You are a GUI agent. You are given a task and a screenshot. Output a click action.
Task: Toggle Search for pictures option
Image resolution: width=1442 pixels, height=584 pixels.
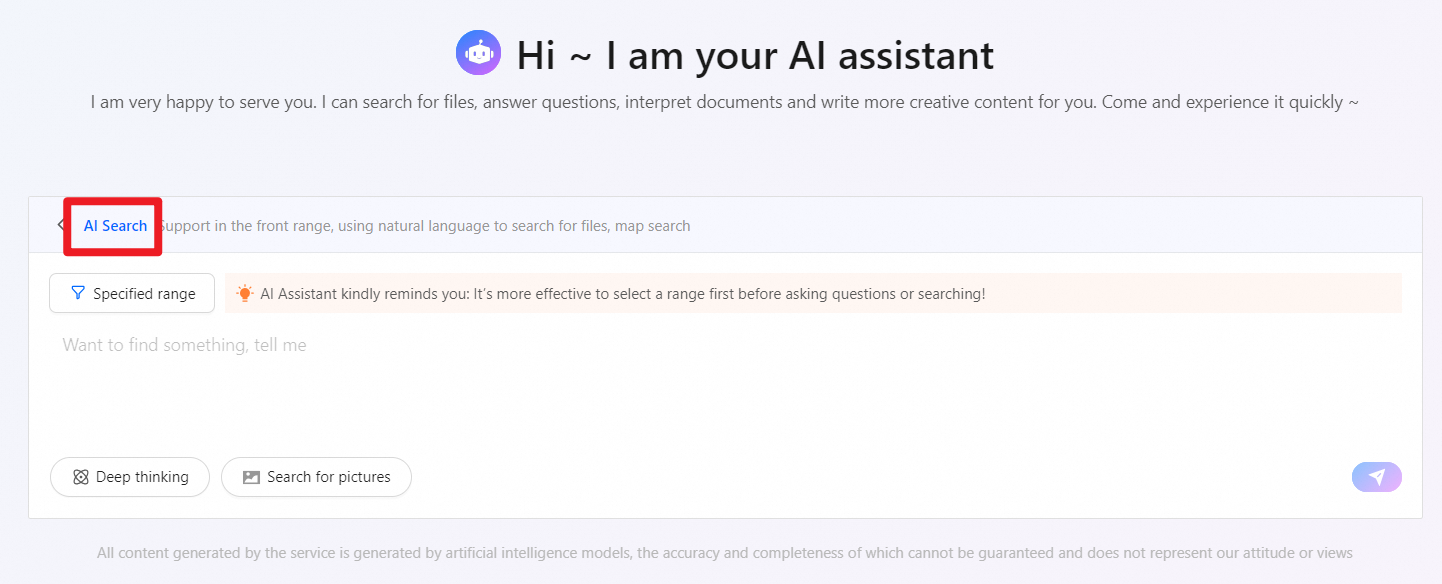316,477
